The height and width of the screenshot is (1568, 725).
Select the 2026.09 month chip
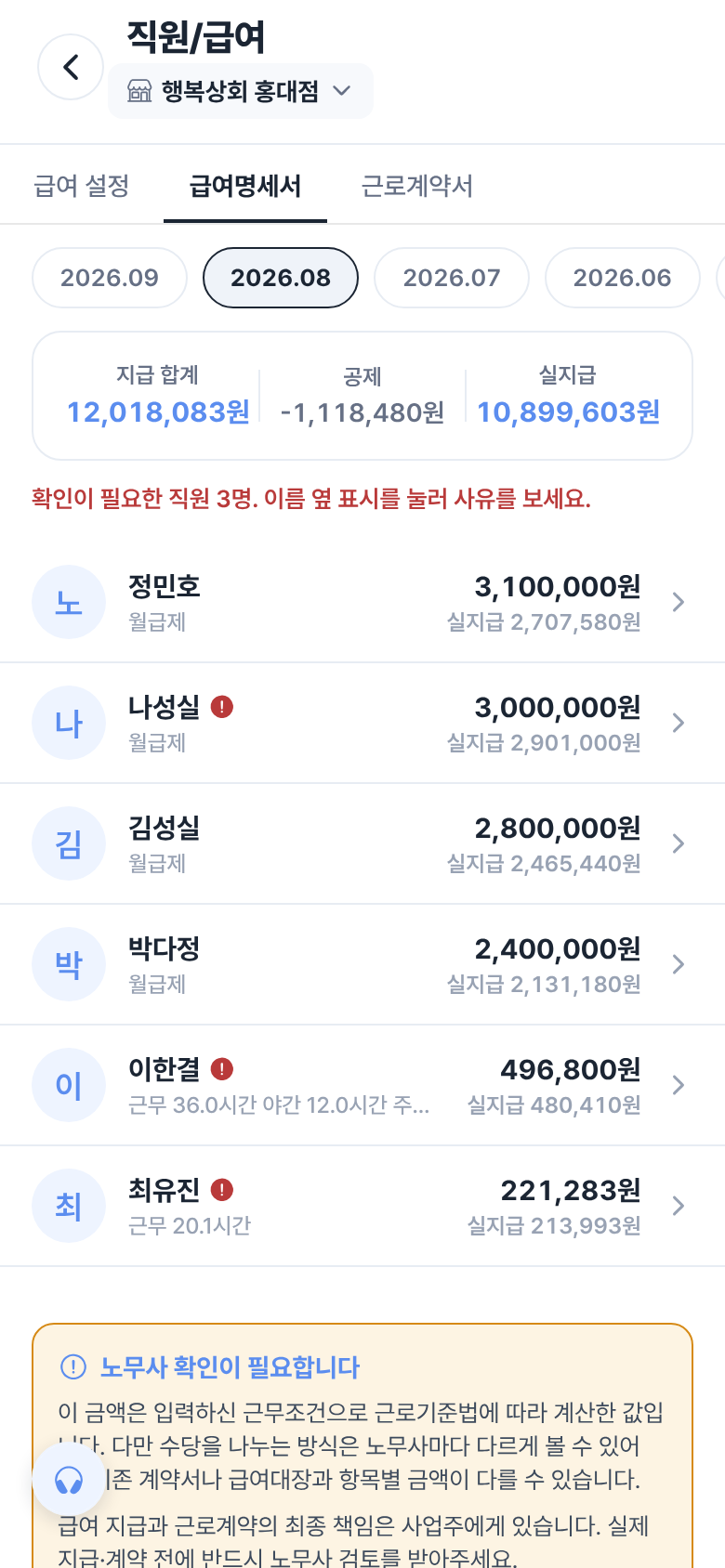pyautogui.click(x=110, y=278)
